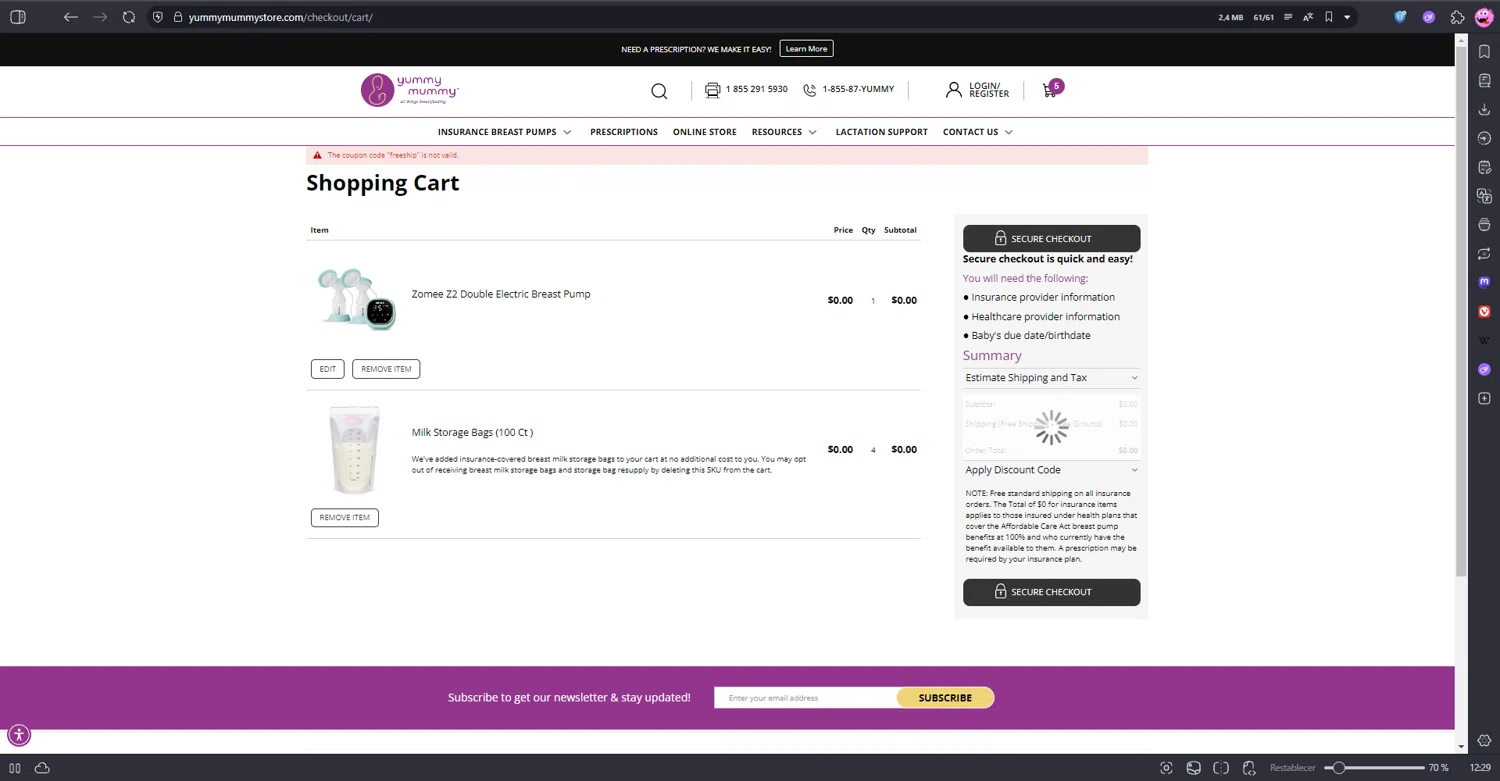Toggle page actions icon in status bar
The width and height of the screenshot is (1500, 781).
pos(1249,768)
